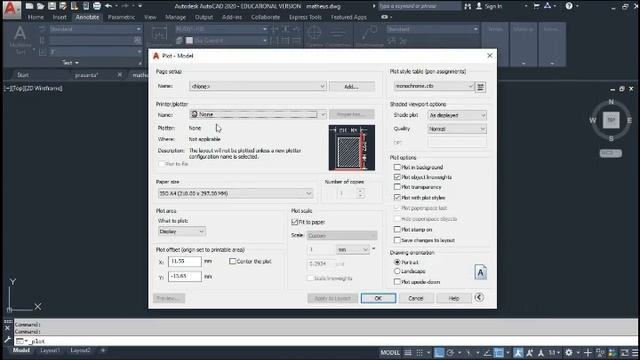This screenshot has width=640, height=360.
Task: Open Quality Normal dropdown
Action: (457, 129)
